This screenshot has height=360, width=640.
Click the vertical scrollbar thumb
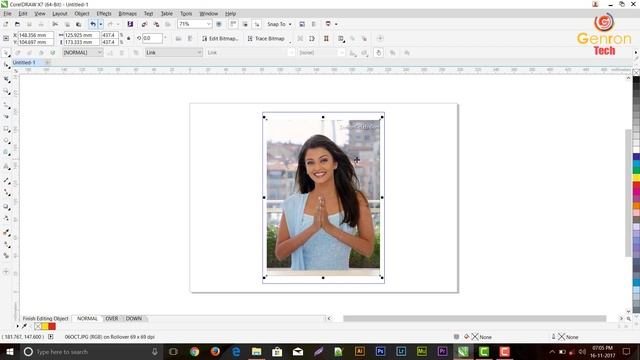[x=628, y=193]
